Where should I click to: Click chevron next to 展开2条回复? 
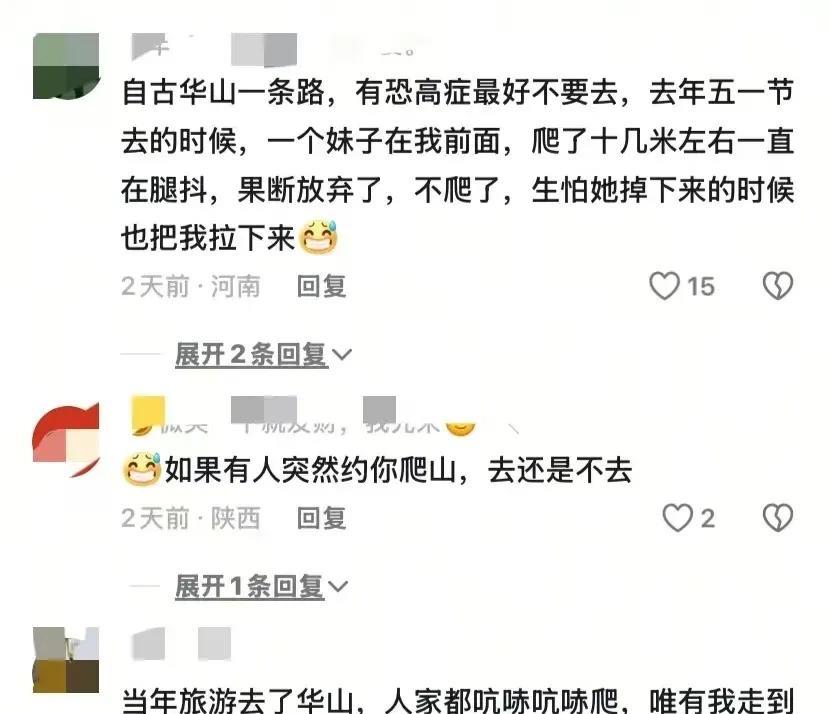pyautogui.click(x=342, y=354)
